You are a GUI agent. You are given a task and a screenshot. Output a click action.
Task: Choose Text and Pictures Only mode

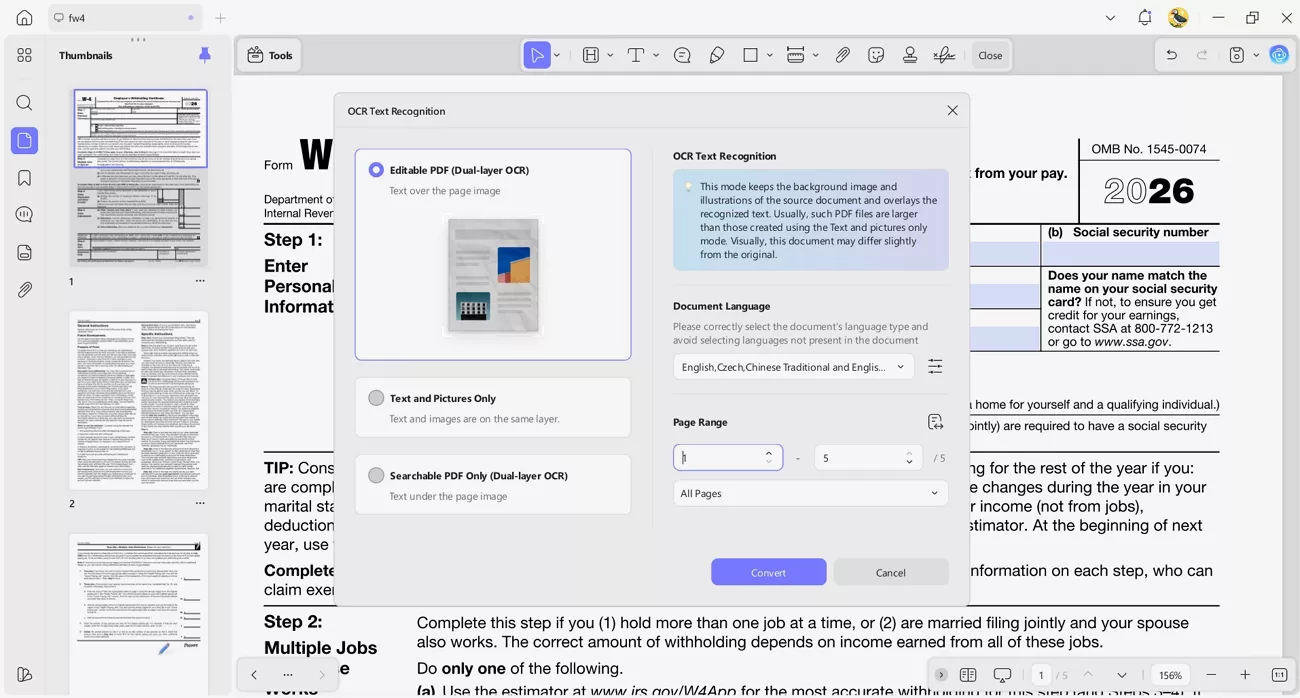376,397
